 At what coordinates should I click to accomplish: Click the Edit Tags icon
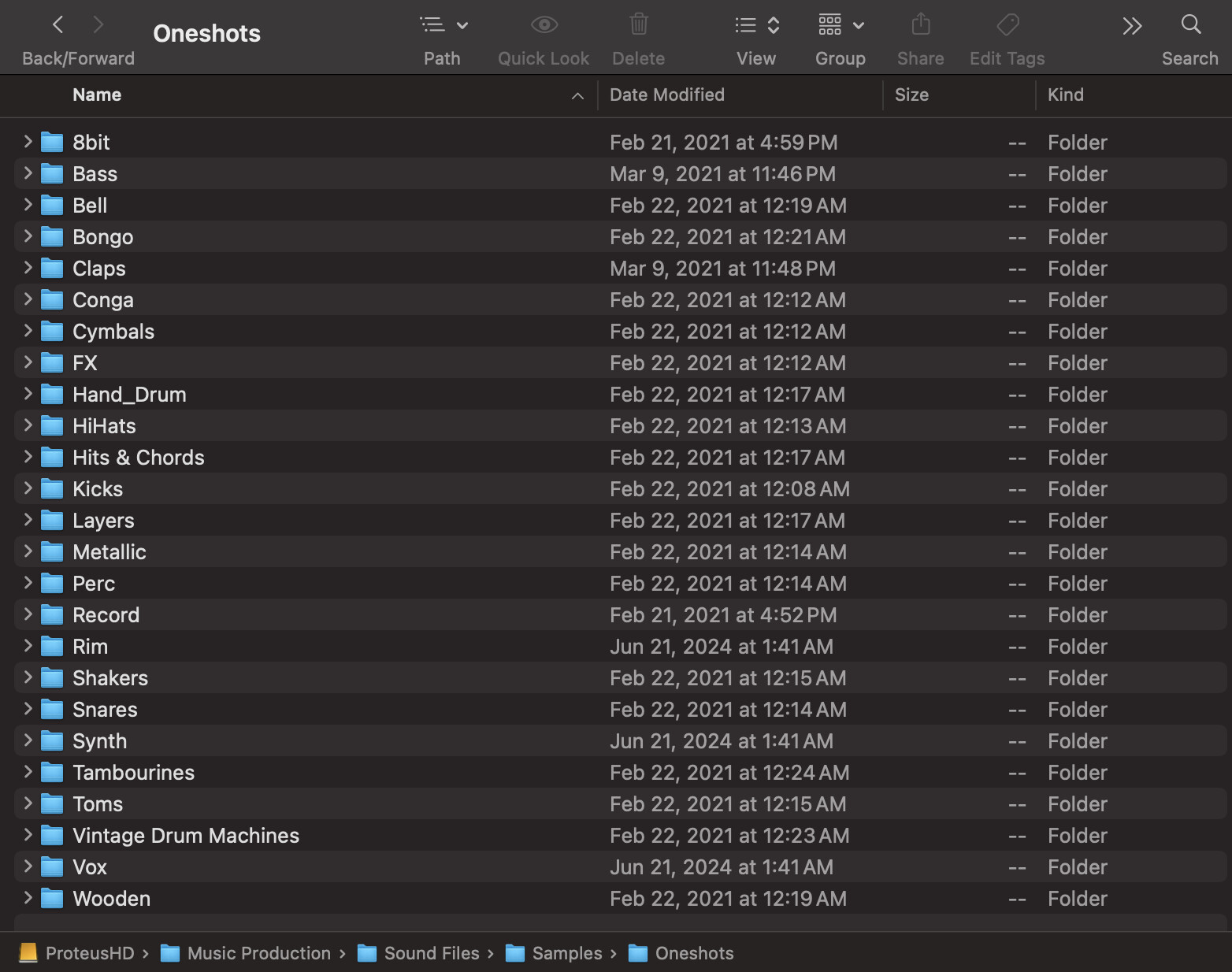click(1007, 25)
